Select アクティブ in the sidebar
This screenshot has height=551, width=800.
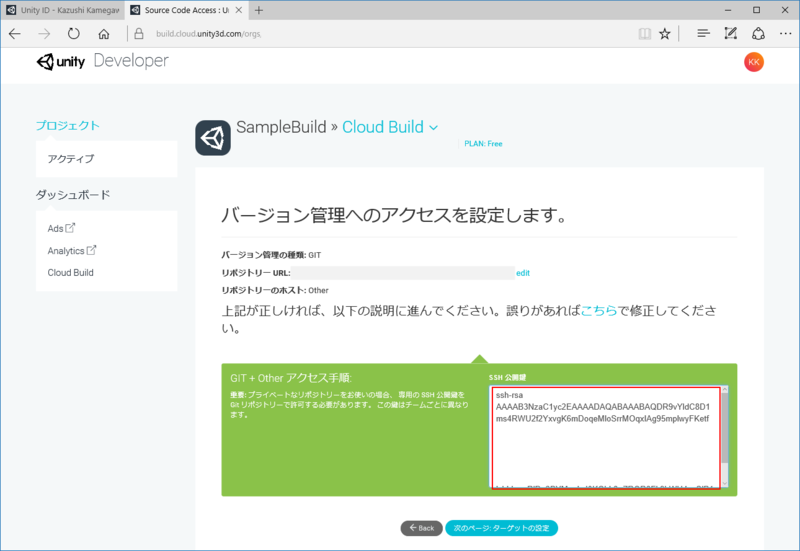(x=71, y=159)
